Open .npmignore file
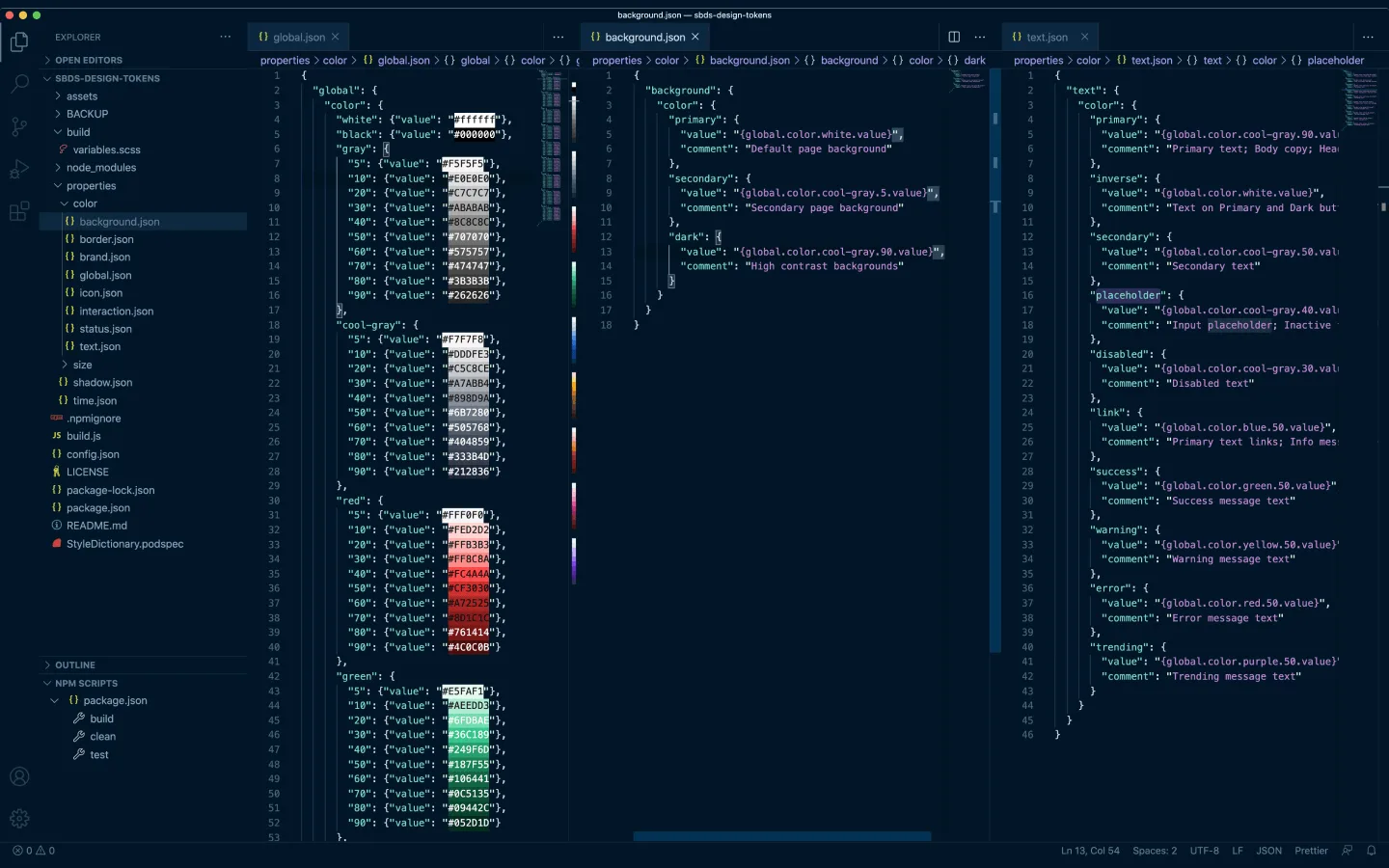This screenshot has height=868, width=1389. 94,419
